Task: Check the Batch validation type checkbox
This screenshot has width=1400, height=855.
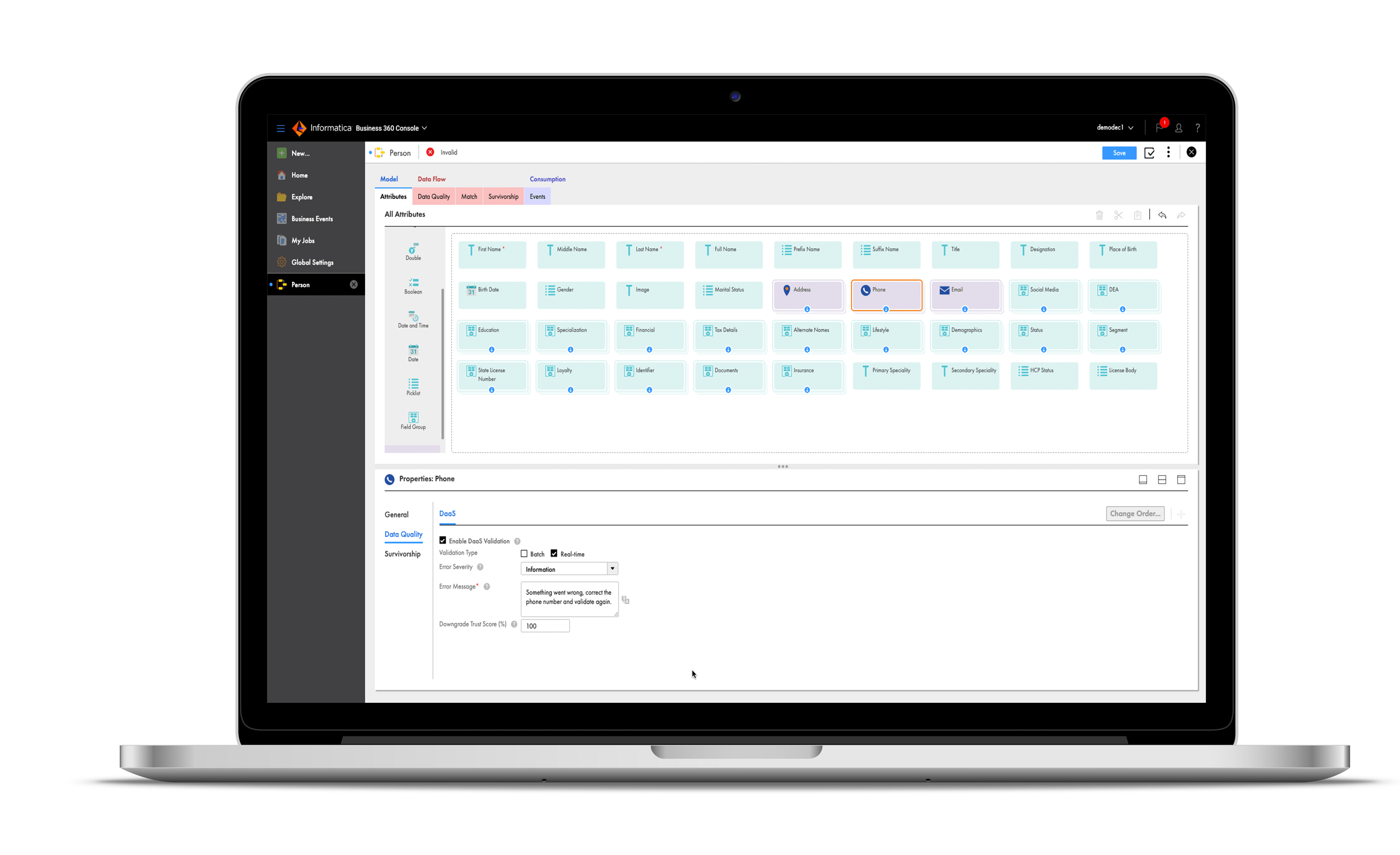Action: 524,554
